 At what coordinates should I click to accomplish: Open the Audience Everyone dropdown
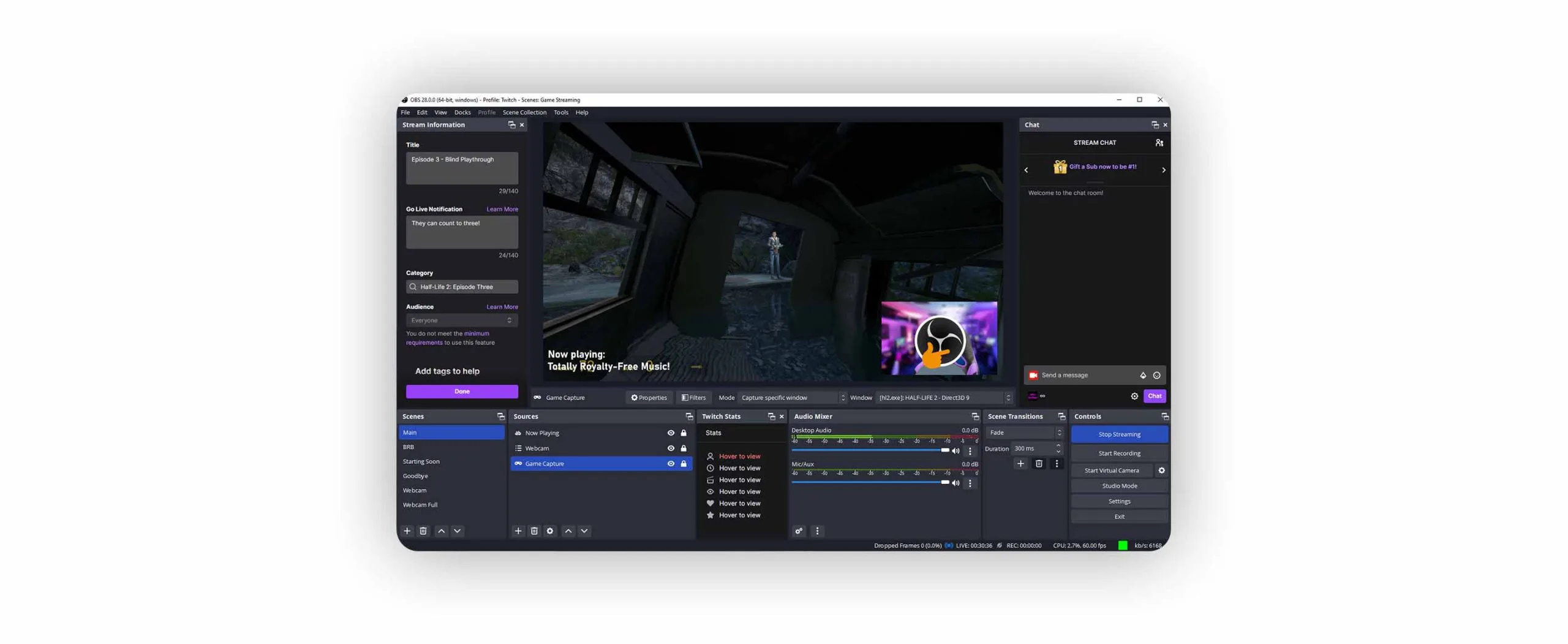[x=461, y=320]
